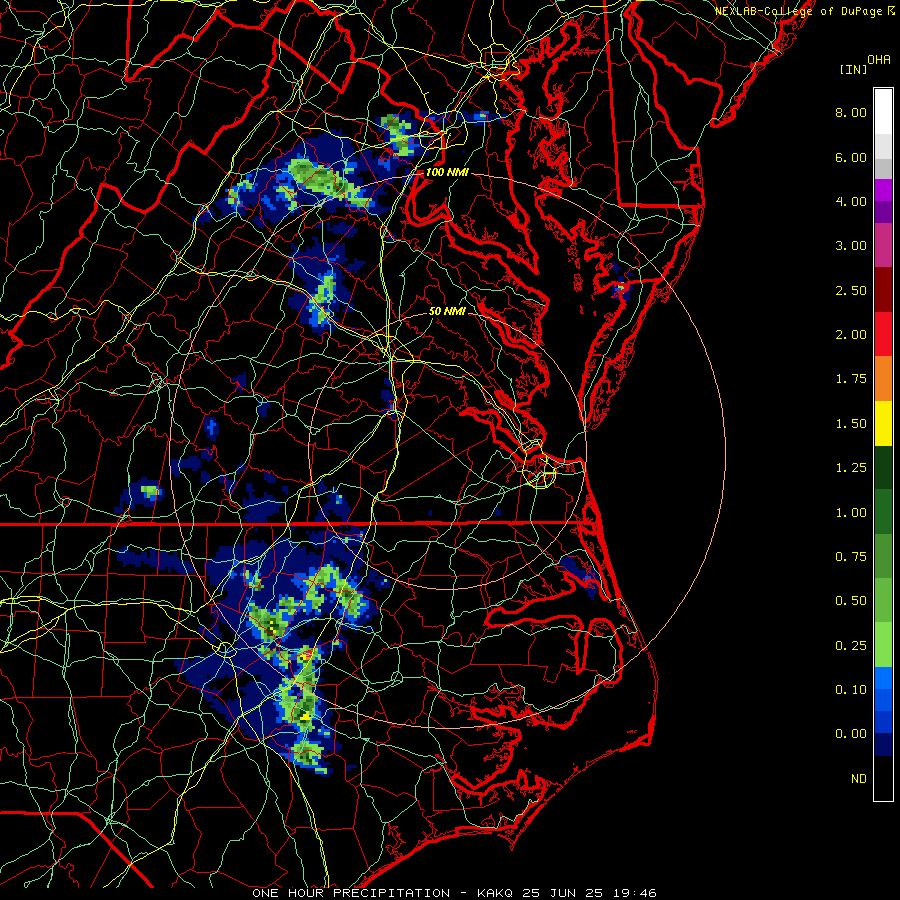Click the 0.10 legend value
Screen dimensions: 900x900
851,690
